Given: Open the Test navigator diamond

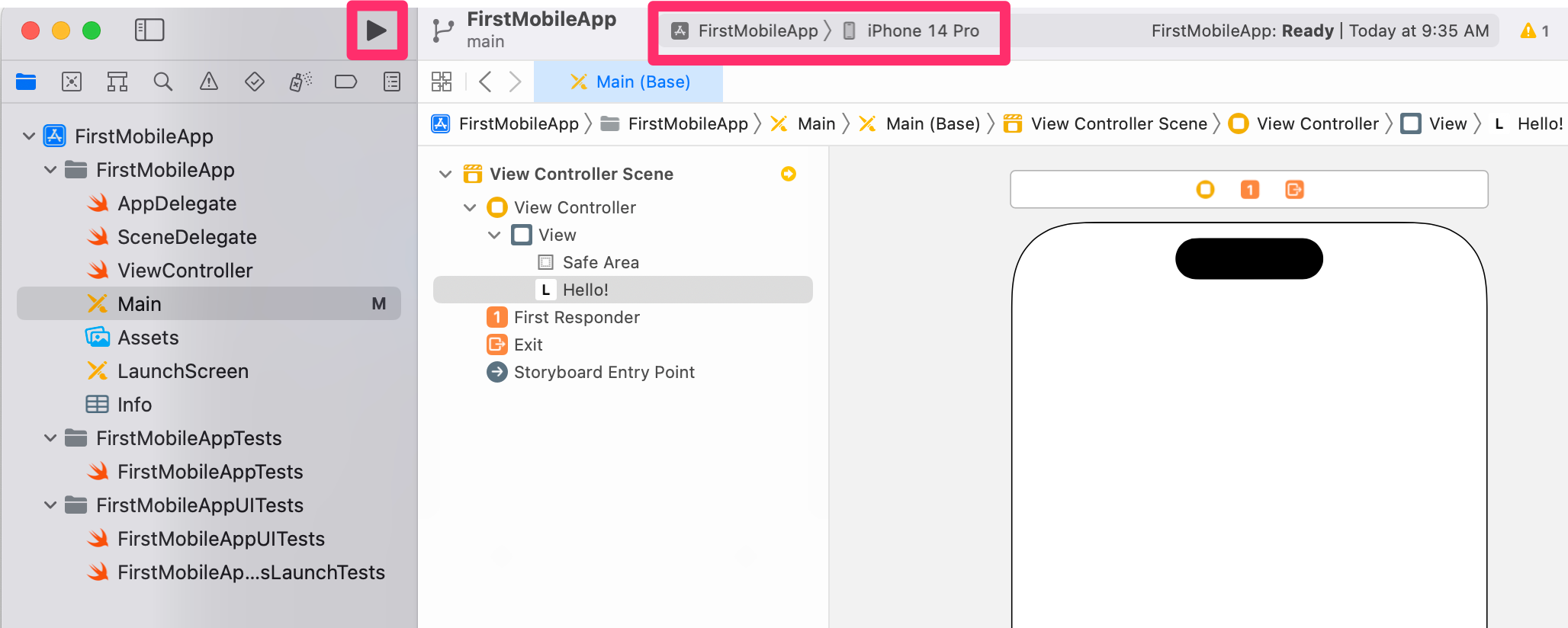Looking at the screenshot, I should coord(255,82).
